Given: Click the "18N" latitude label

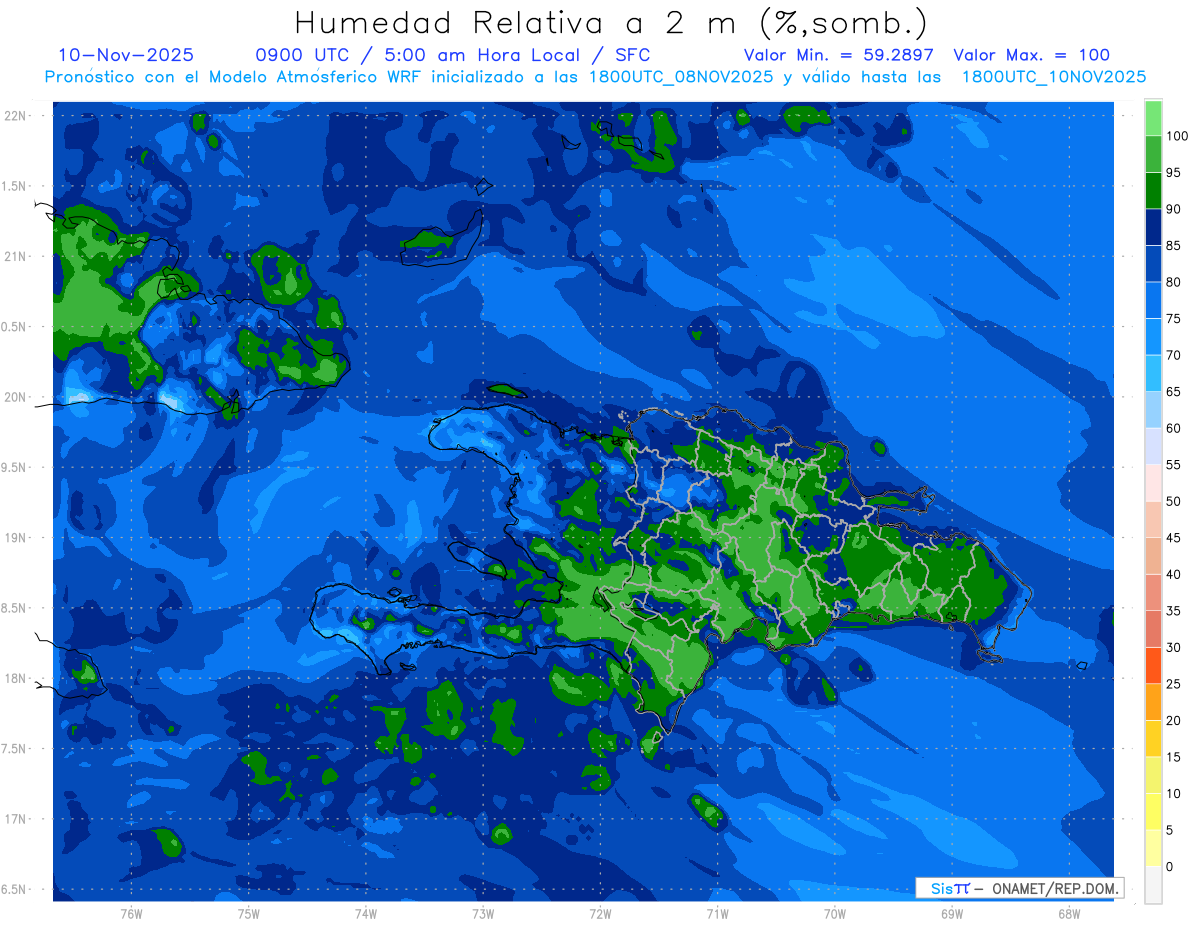Looking at the screenshot, I should [x=16, y=678].
